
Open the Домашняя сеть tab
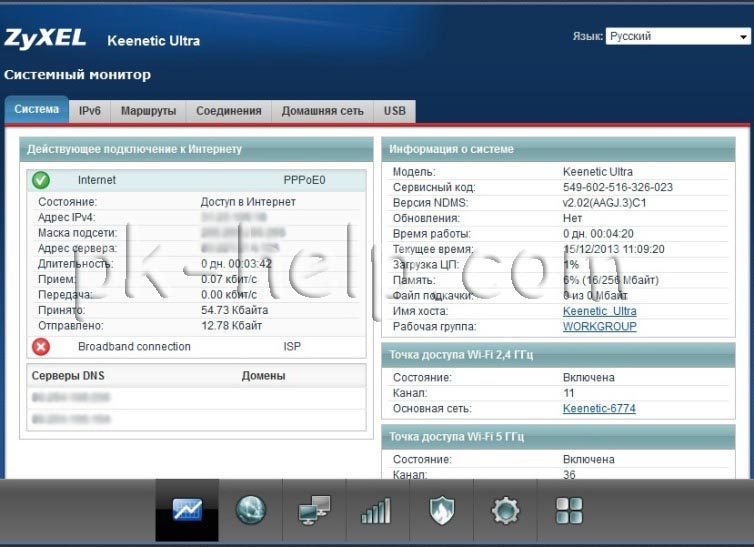point(323,111)
